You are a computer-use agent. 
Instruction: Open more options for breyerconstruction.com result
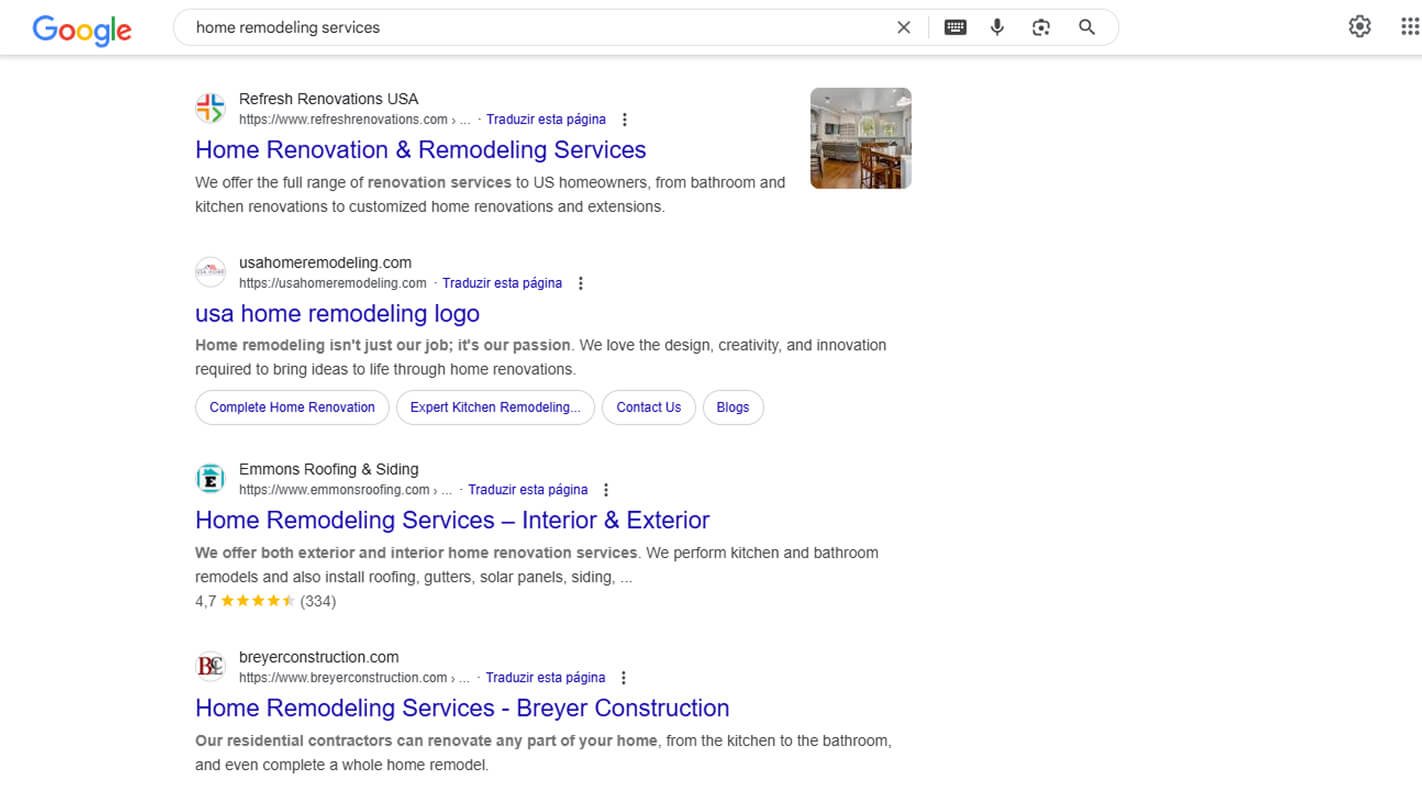click(624, 678)
